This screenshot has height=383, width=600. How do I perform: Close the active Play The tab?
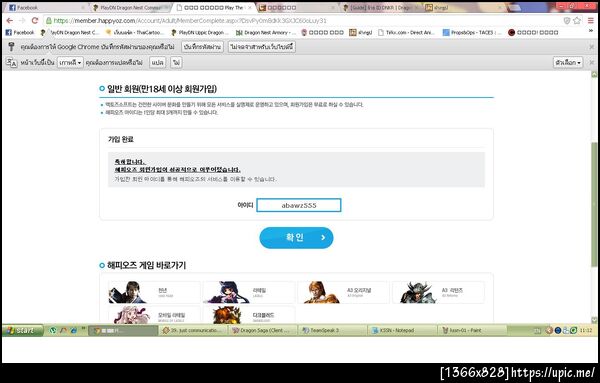click(x=250, y=8)
